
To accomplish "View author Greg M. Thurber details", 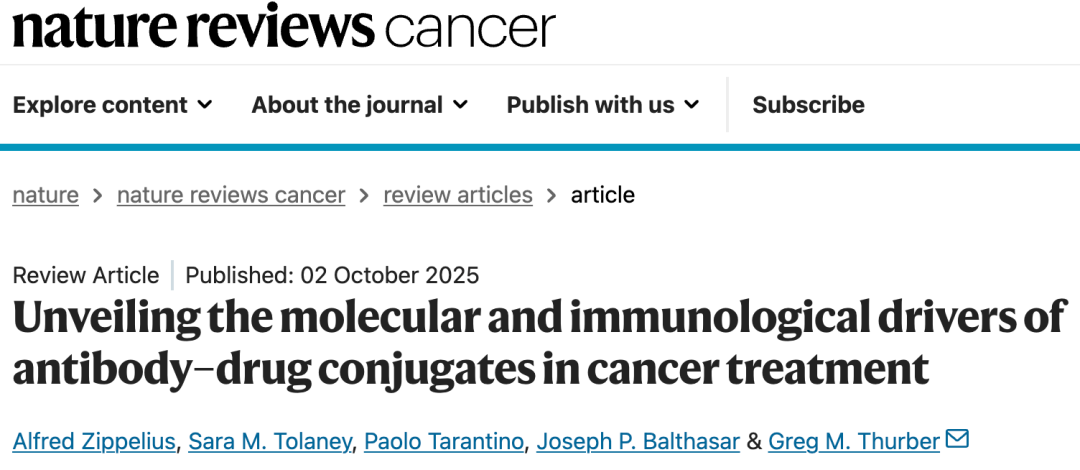I will [854, 441].
